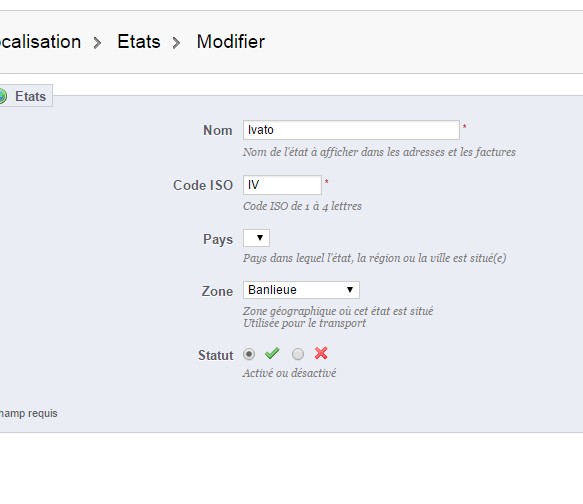Select the Etats fieldset tab label

pos(30,97)
